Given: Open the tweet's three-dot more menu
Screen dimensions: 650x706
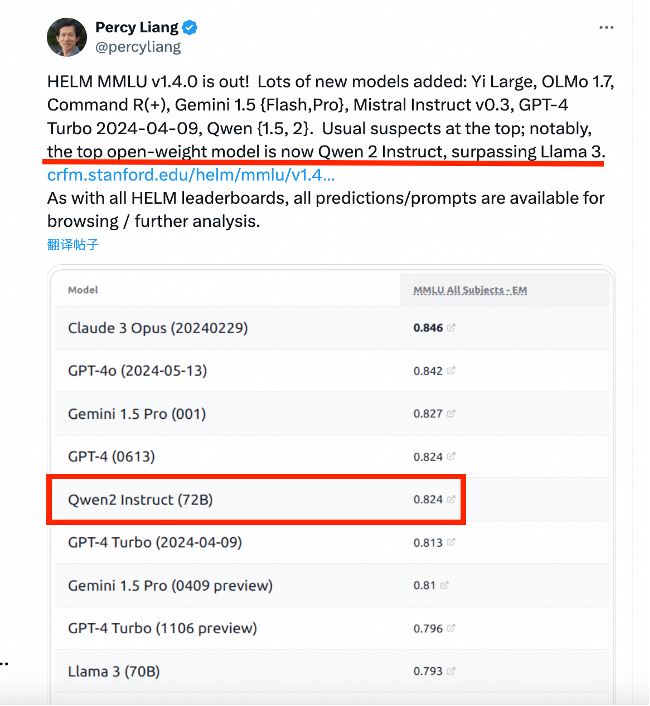Looking at the screenshot, I should [x=606, y=27].
